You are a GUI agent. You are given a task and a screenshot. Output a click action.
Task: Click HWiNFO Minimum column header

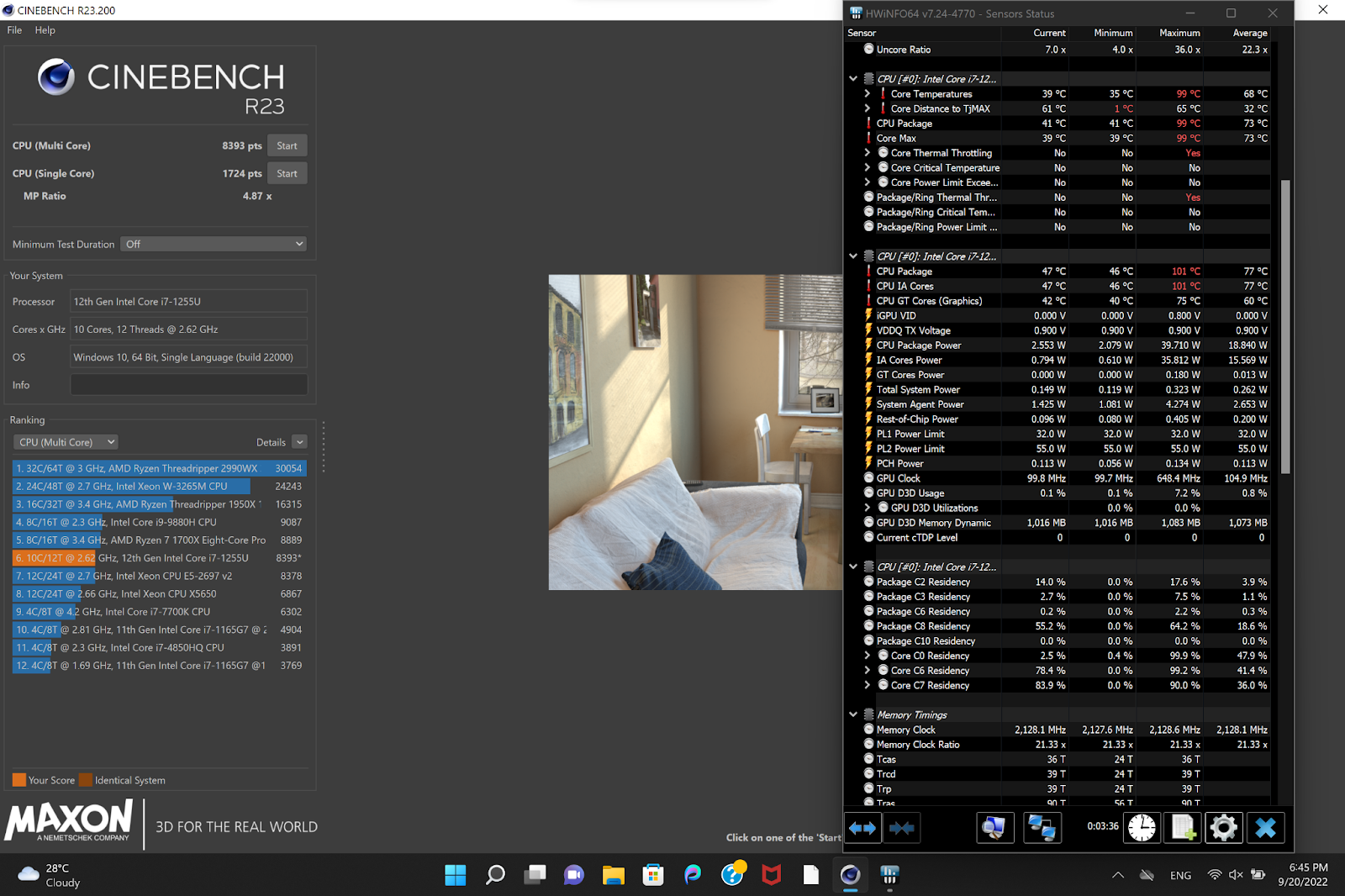pos(1113,33)
